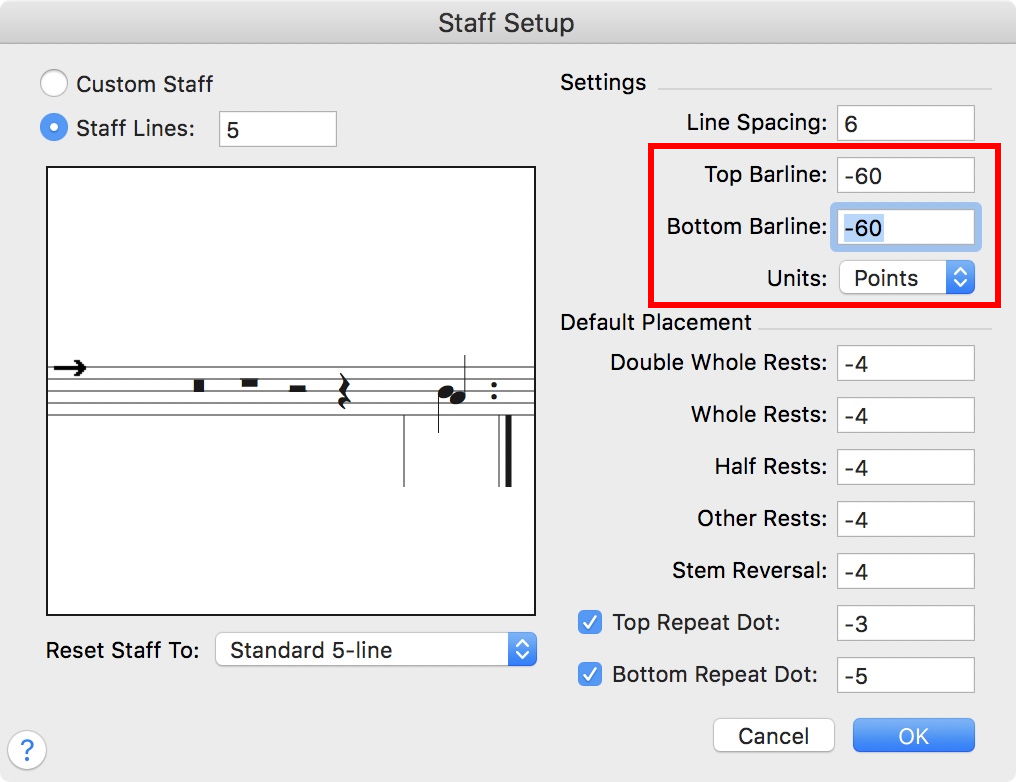
Task: Click the Cancel button
Action: tap(773, 736)
